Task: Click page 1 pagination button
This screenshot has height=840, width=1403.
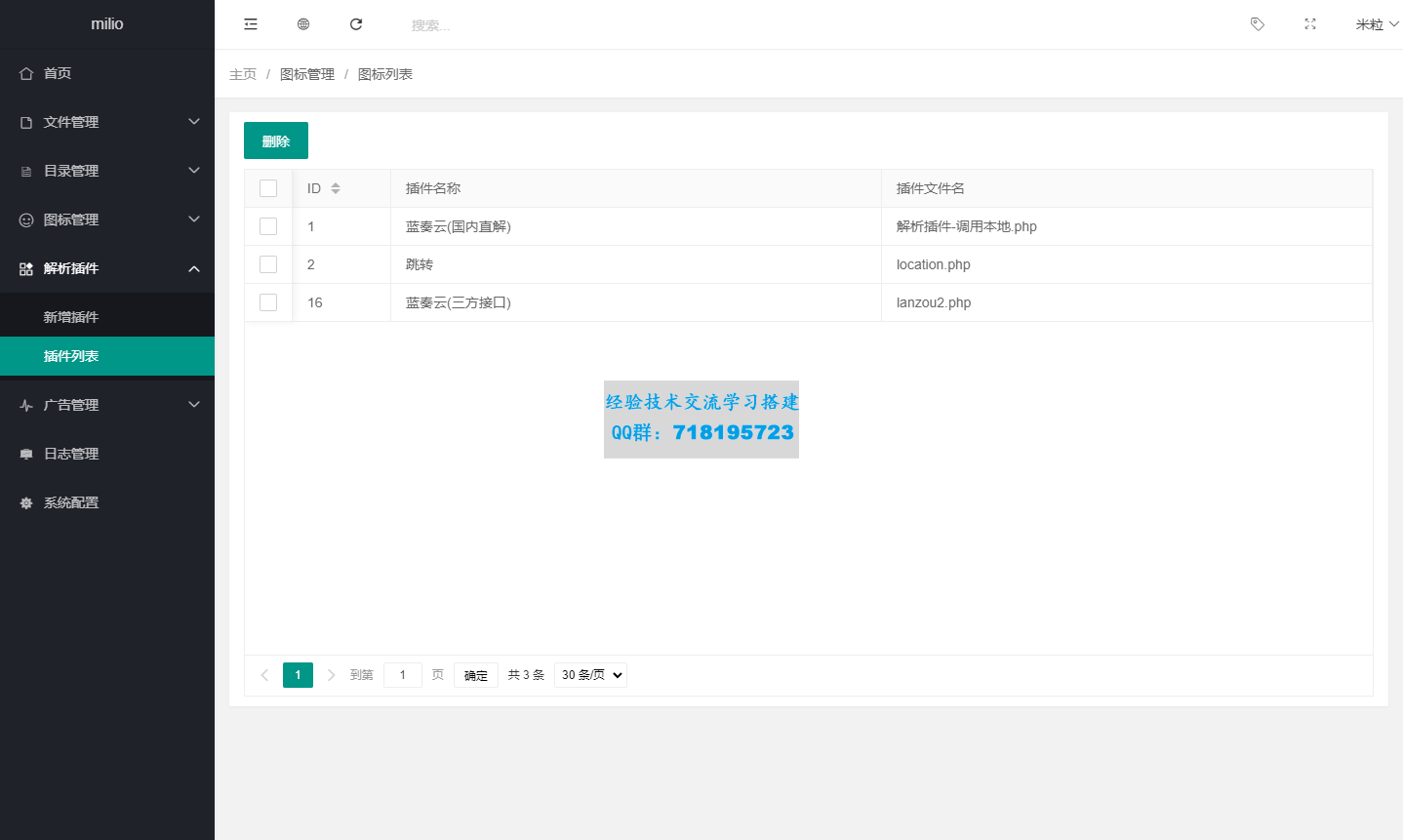Action: click(x=298, y=675)
